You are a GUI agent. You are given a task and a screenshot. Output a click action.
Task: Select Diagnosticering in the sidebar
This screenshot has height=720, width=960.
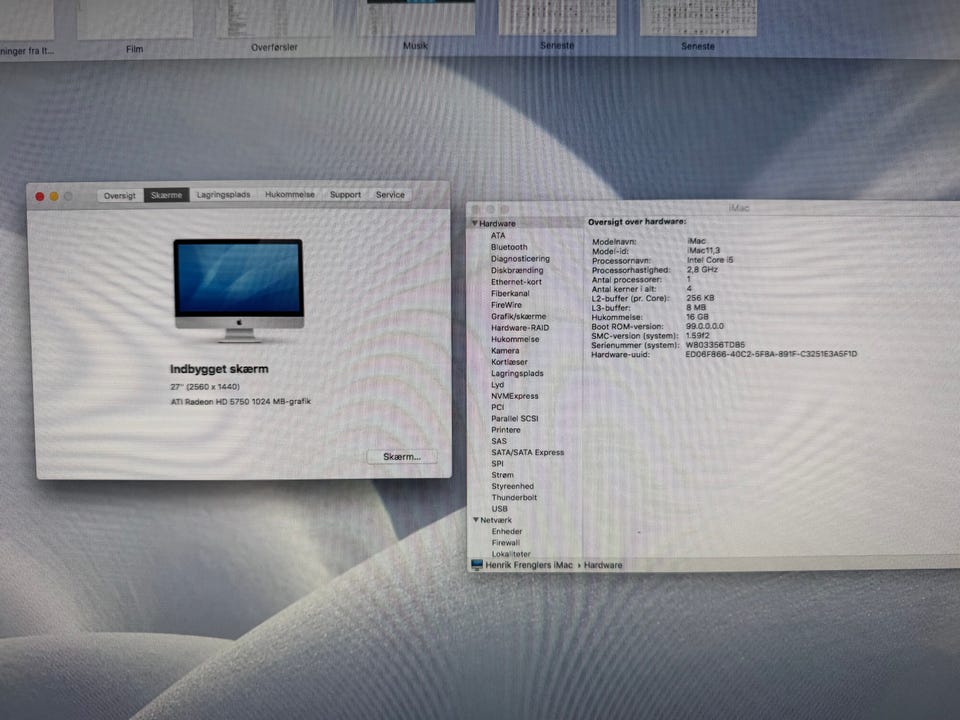pos(520,259)
